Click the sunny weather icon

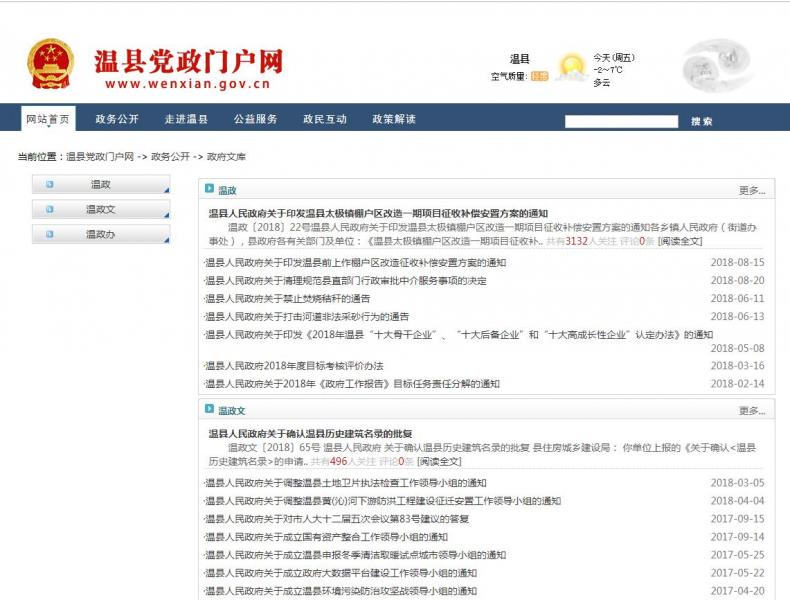click(x=572, y=68)
